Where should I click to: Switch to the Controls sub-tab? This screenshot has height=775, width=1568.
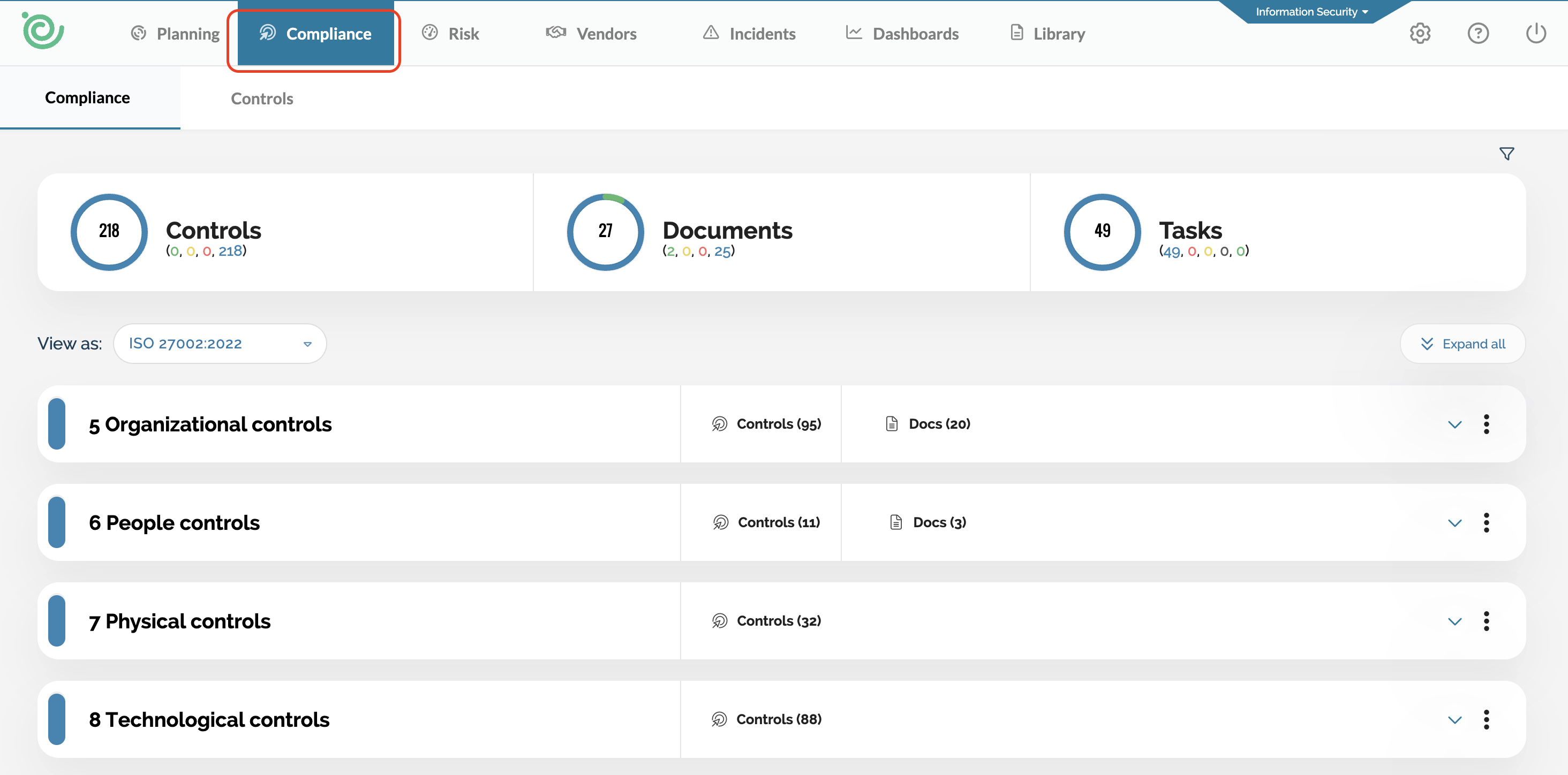[x=262, y=98]
